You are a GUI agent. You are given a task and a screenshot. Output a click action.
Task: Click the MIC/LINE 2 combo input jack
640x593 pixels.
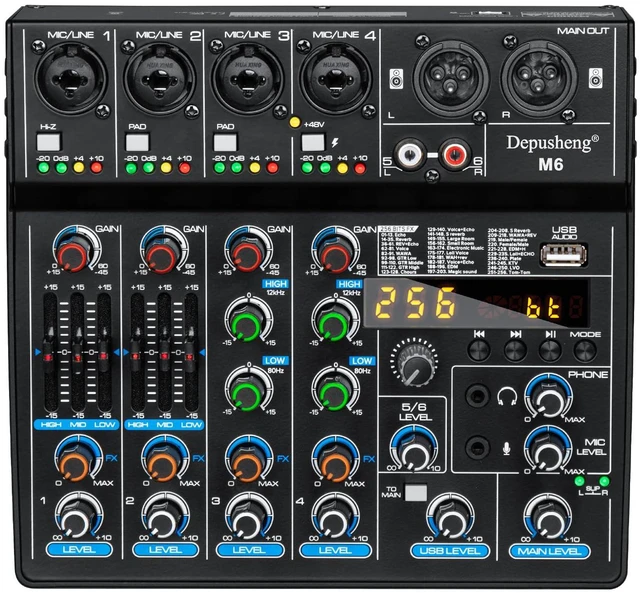(x=158, y=78)
